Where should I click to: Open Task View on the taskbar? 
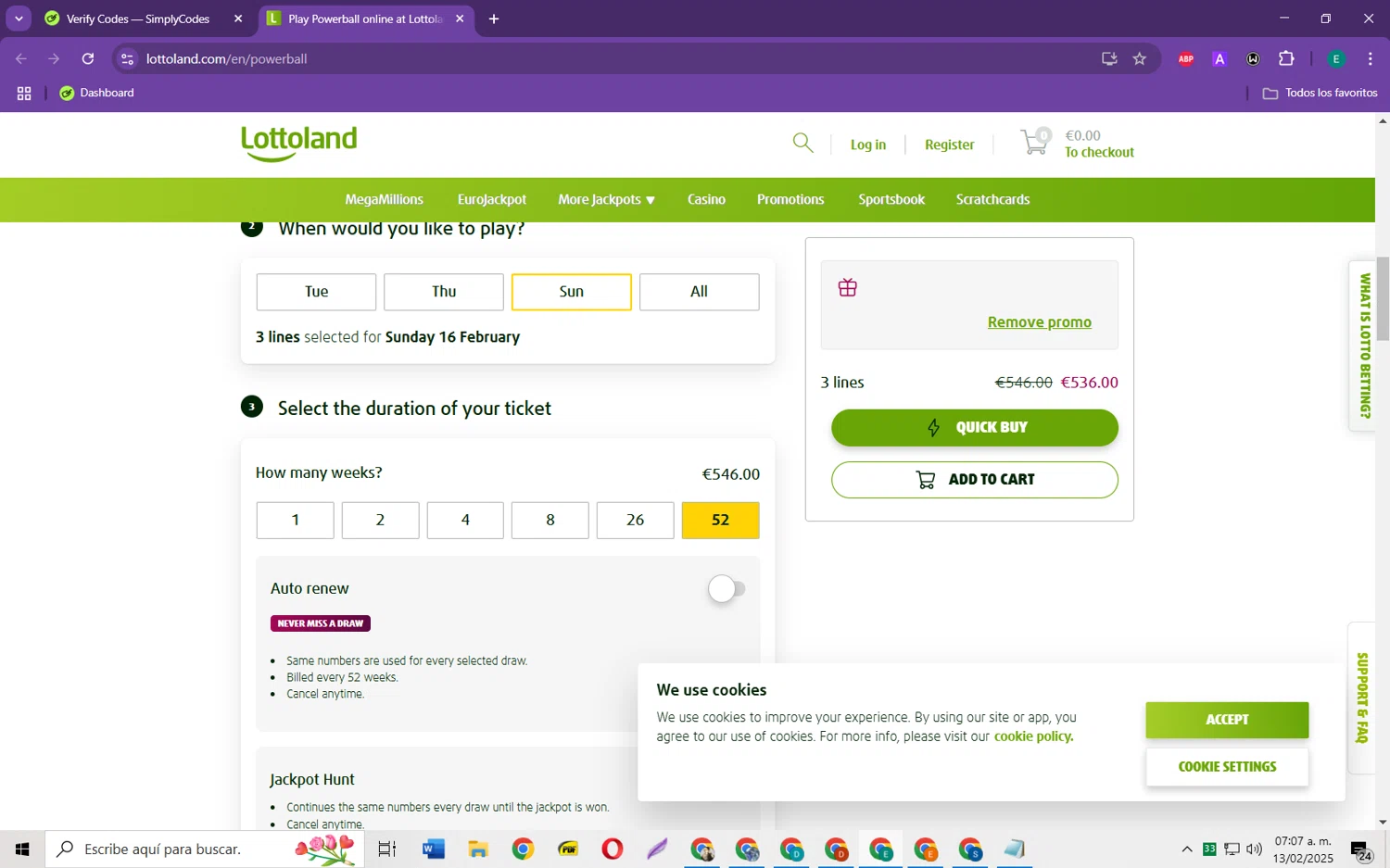click(387, 849)
